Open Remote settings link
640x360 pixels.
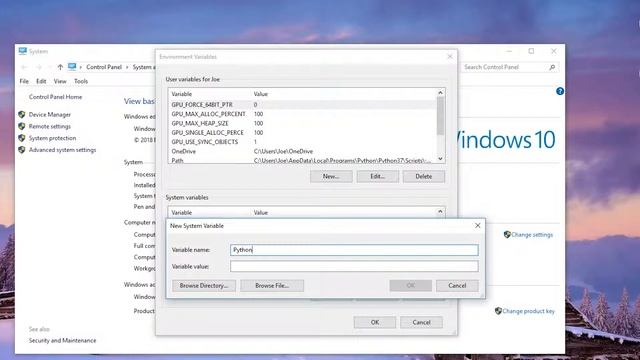[50, 127]
